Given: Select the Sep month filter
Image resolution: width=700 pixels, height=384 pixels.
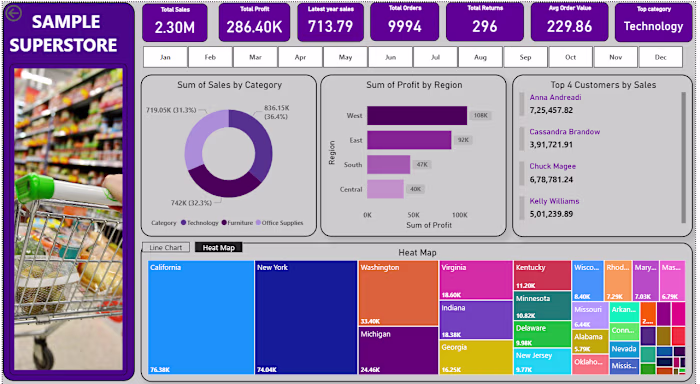Looking at the screenshot, I should pos(526,57).
